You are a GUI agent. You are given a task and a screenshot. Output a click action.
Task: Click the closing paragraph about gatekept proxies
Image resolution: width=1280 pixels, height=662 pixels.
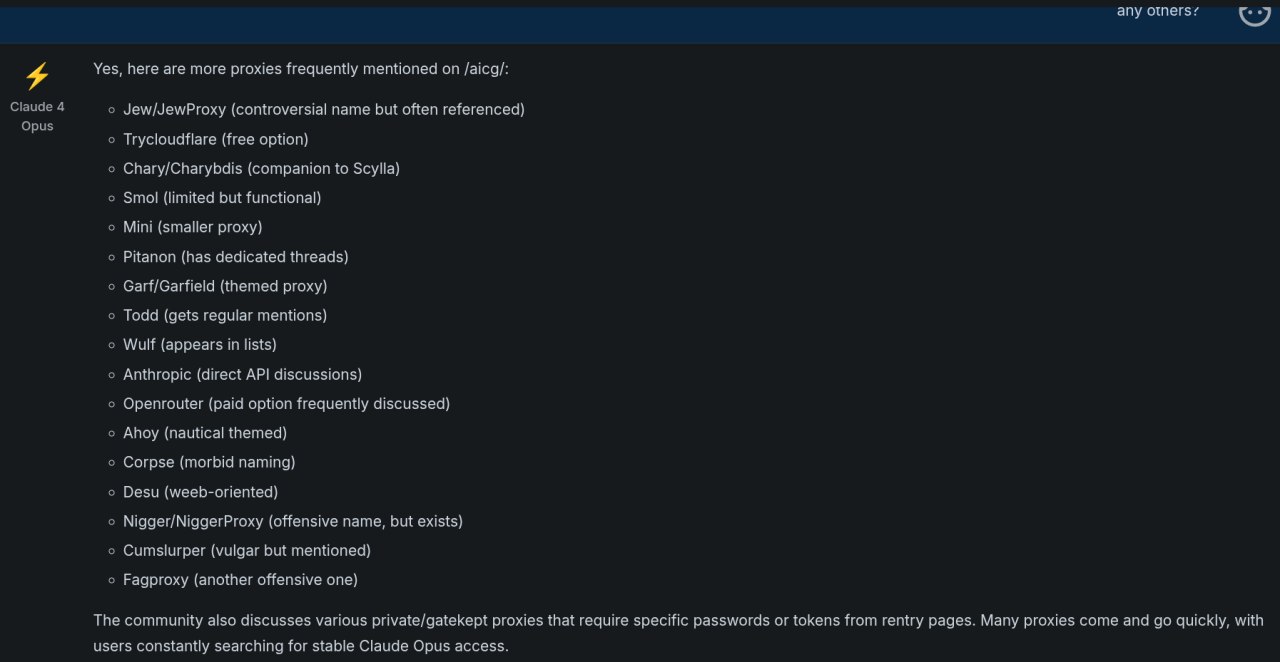[679, 633]
